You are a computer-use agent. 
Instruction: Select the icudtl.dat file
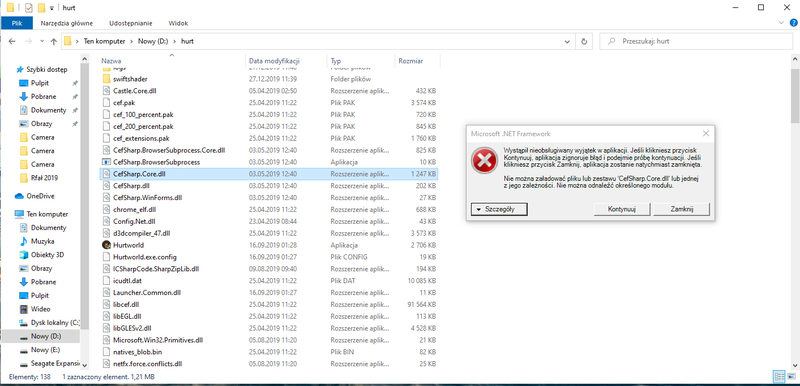tap(268, 280)
